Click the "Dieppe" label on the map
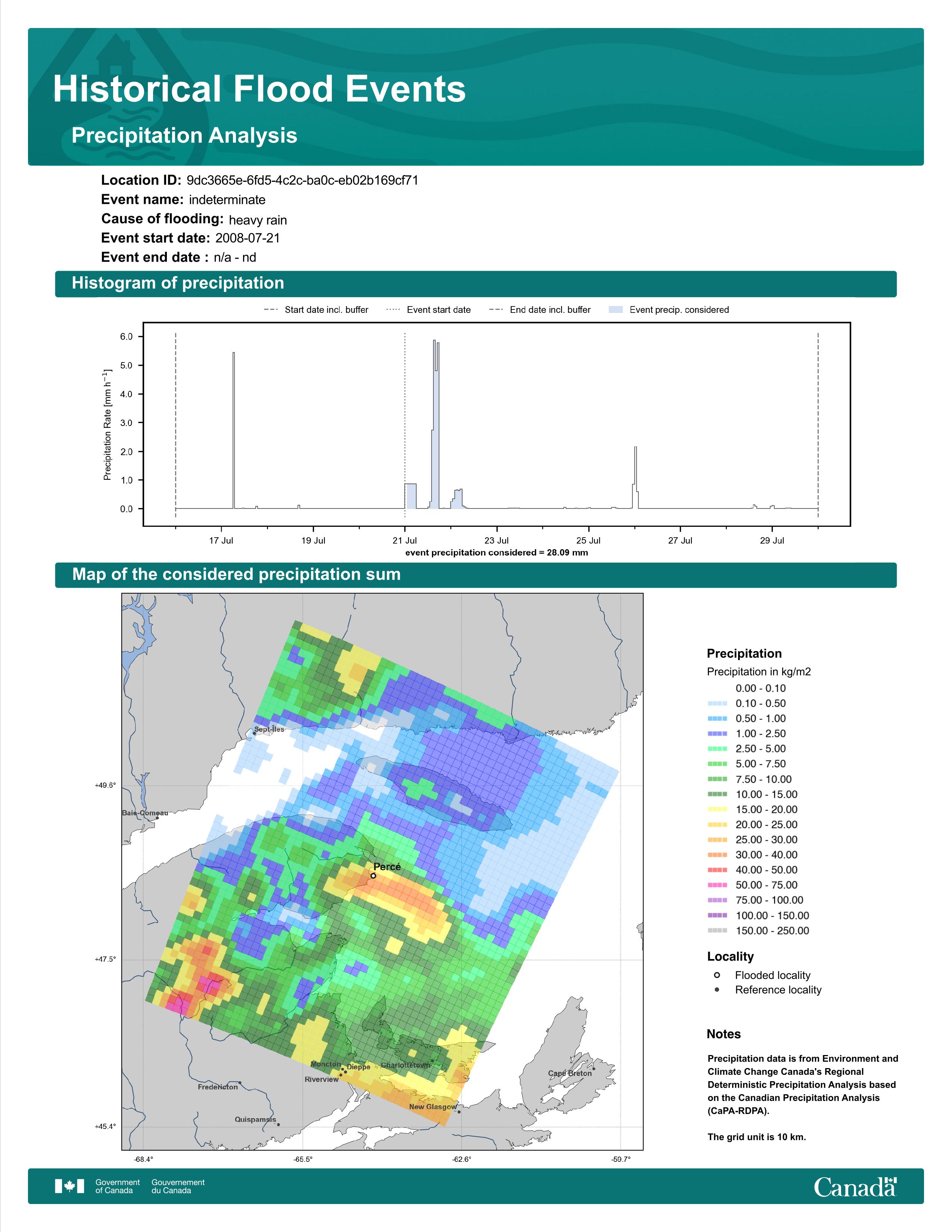 [359, 1067]
